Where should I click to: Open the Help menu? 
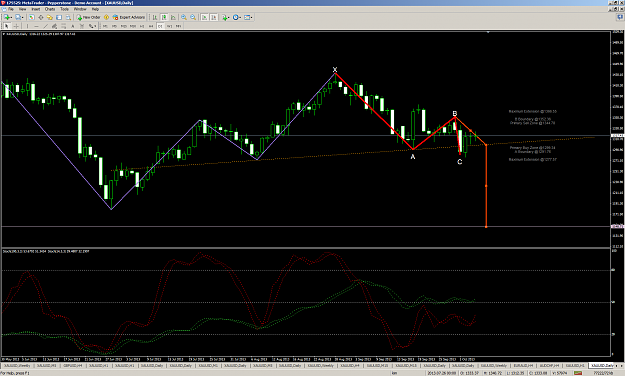pyautogui.click(x=95, y=9)
